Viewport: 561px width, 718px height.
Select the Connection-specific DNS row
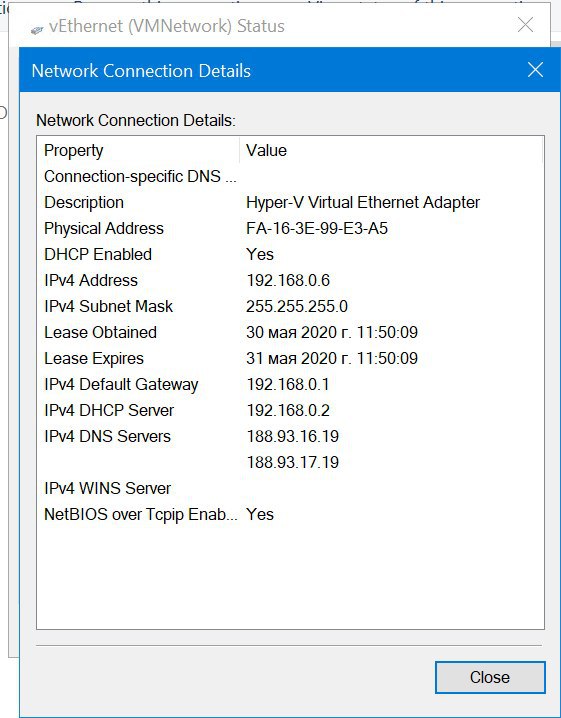tap(290, 176)
